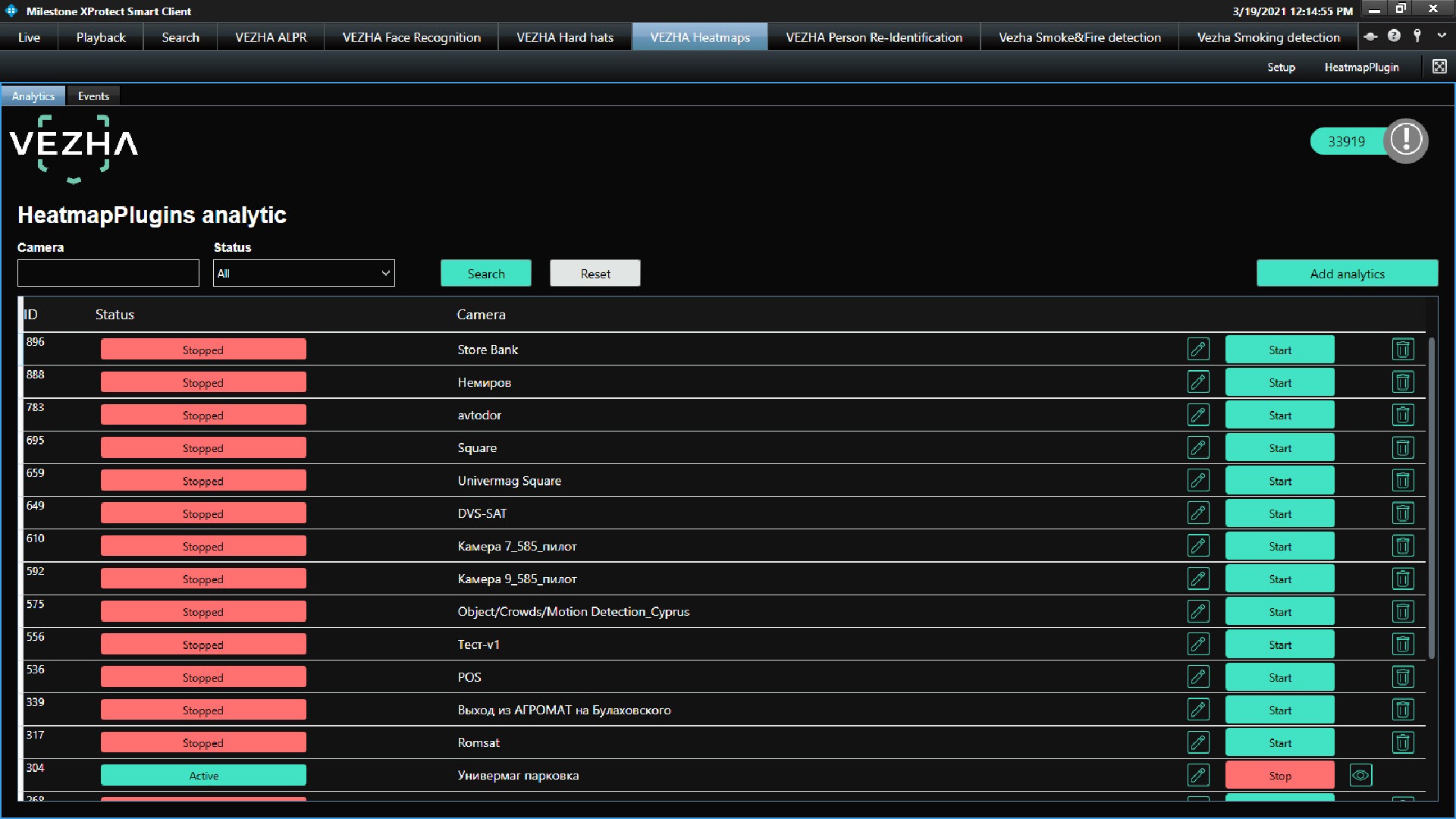This screenshot has height=819, width=1456.
Task: Start the POS analytic
Action: 1280,677
